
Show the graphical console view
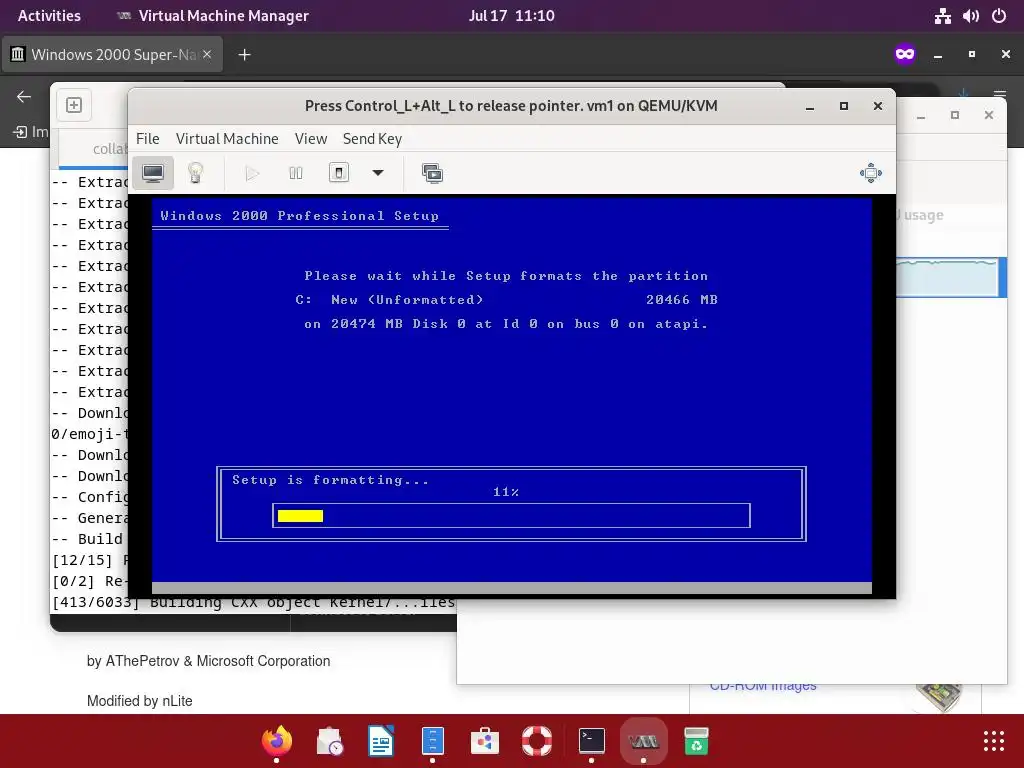pyautogui.click(x=153, y=173)
